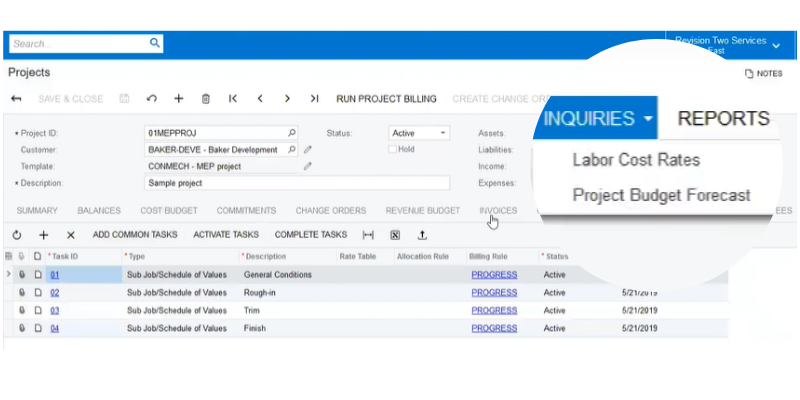
Task: Edit customer with pencil icon
Action: coord(307,150)
